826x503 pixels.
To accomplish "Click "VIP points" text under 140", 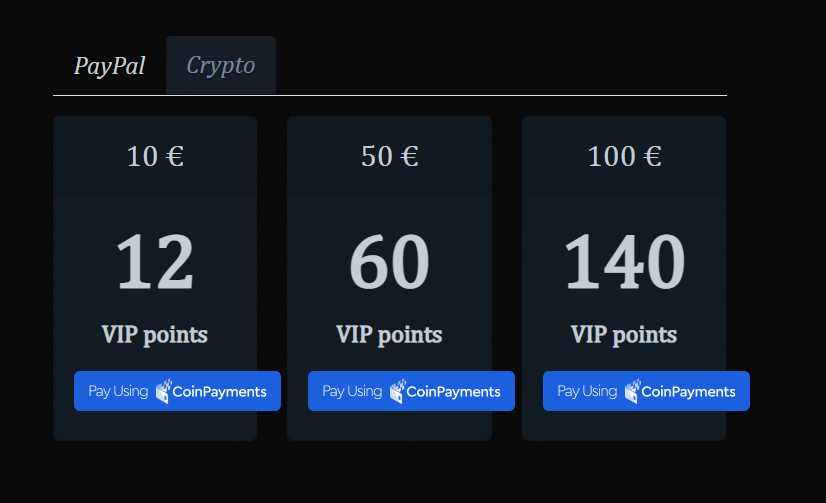I will (624, 334).
